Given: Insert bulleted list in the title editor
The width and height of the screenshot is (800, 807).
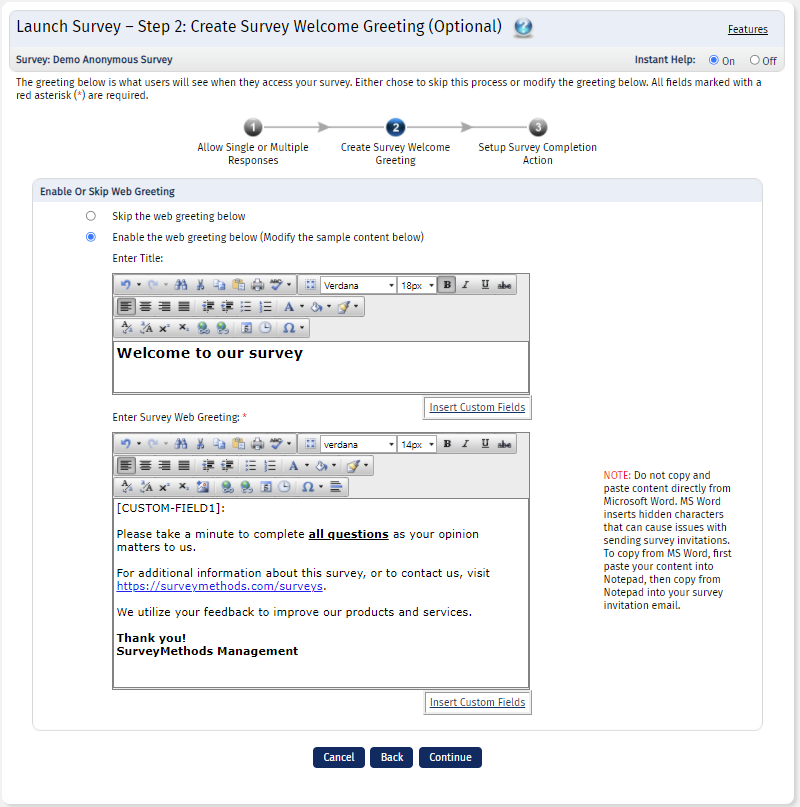Looking at the screenshot, I should point(246,307).
